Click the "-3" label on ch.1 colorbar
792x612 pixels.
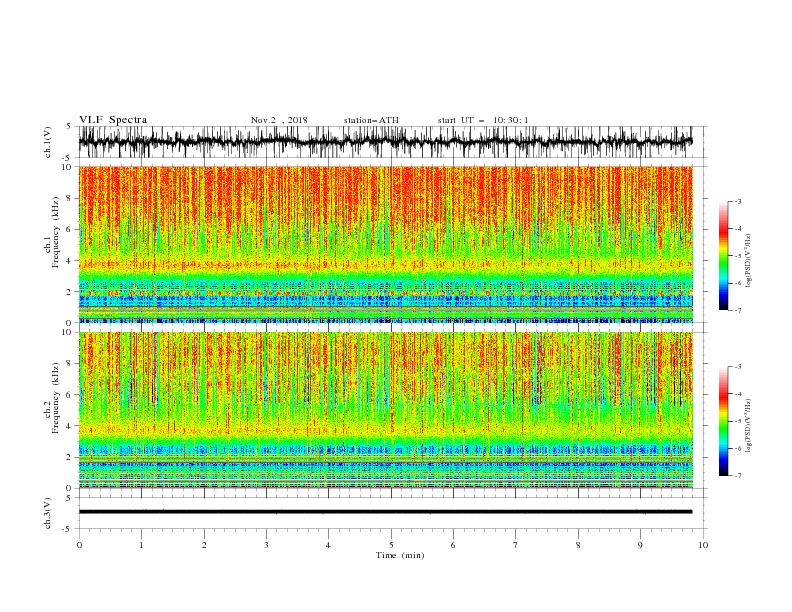738,201
